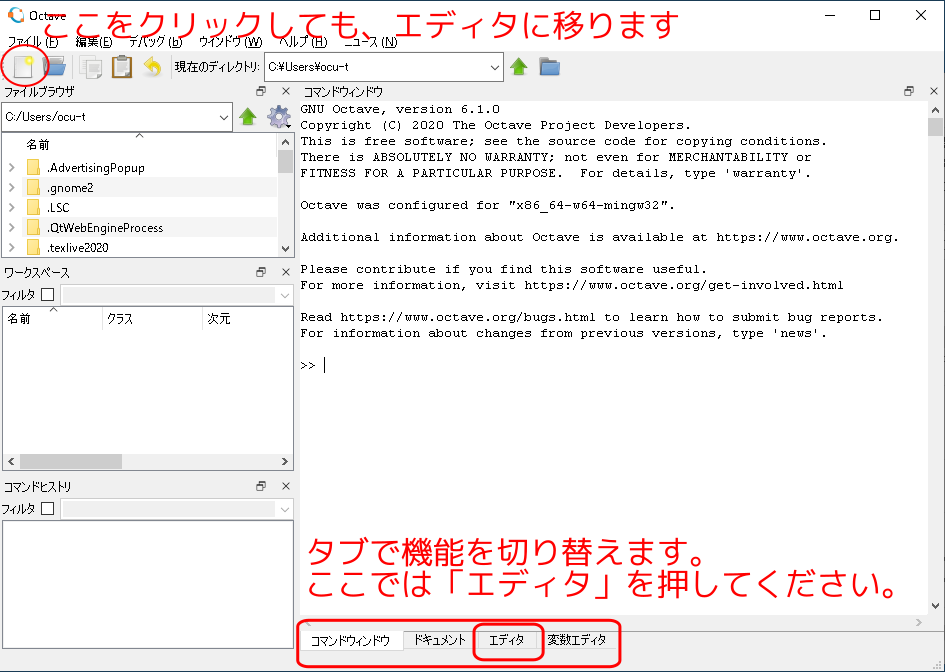Click the Undo arrow toolbar icon
Viewport: 945px width, 672px height.
click(x=152, y=67)
